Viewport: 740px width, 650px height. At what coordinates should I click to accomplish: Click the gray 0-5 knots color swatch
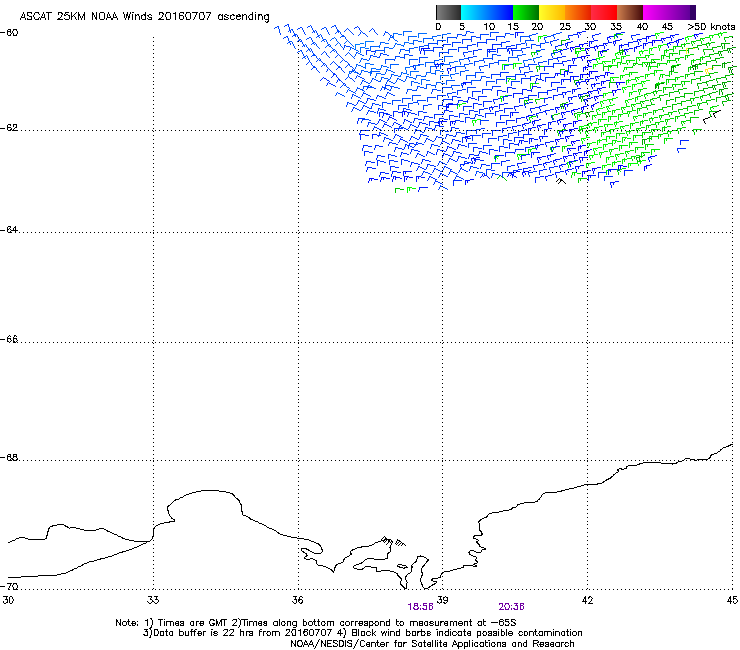448,12
